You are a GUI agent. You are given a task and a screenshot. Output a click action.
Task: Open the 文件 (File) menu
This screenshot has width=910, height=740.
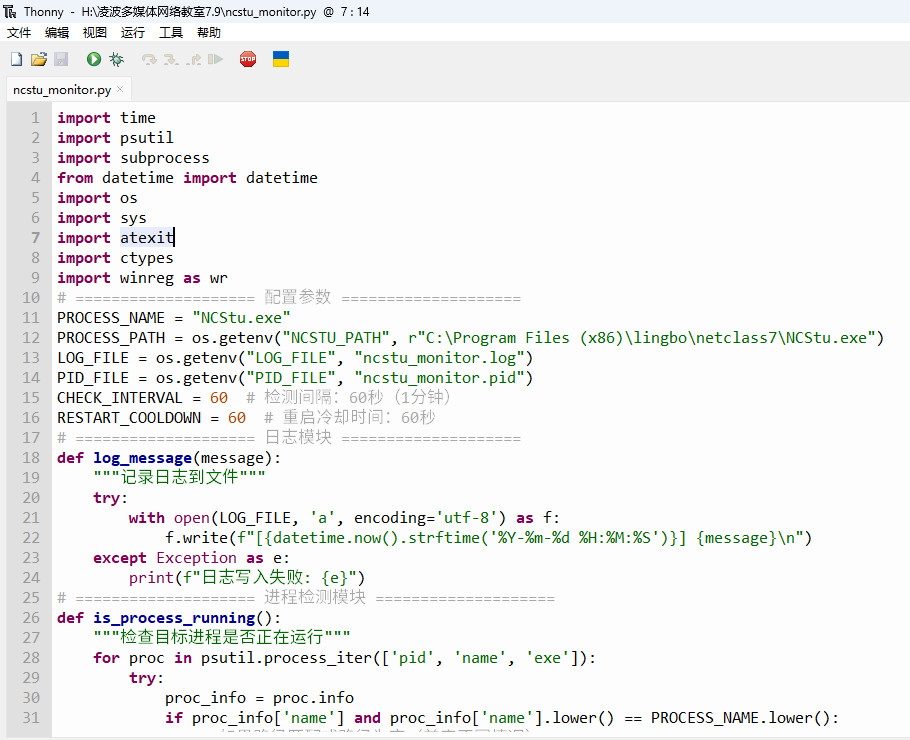click(19, 33)
